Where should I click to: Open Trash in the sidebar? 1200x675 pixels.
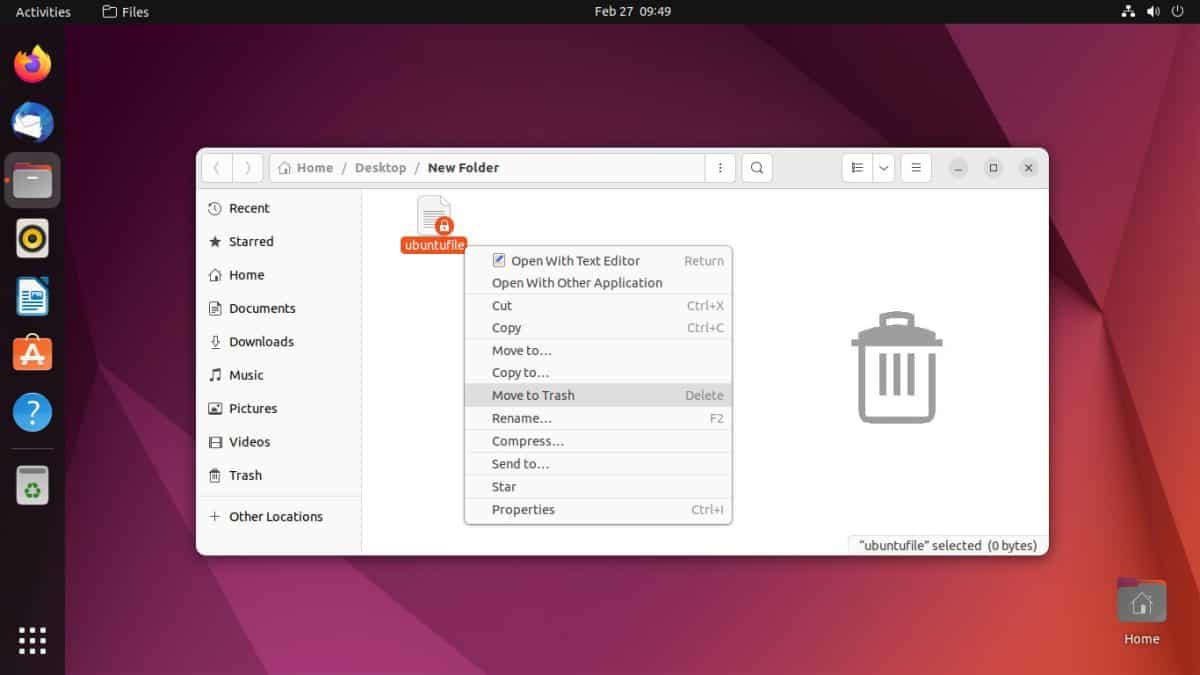(x=279, y=476)
